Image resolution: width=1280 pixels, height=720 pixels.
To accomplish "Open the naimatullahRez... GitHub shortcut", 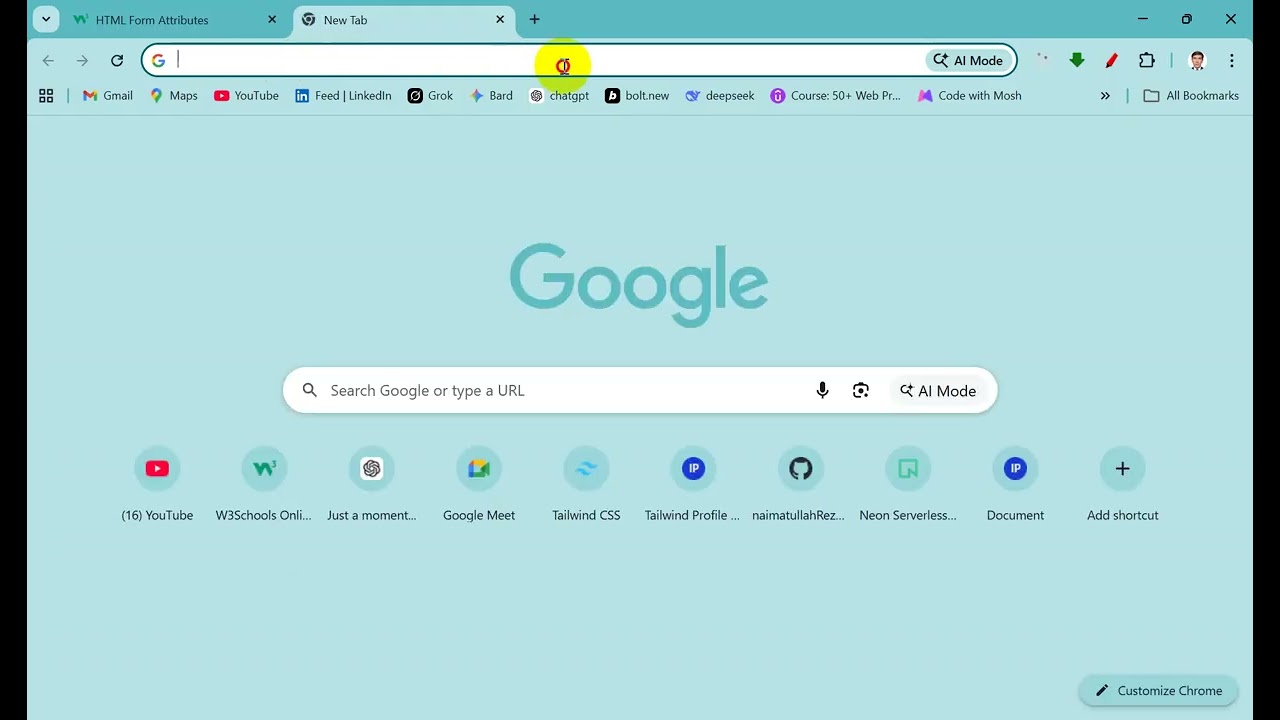I will [800, 485].
